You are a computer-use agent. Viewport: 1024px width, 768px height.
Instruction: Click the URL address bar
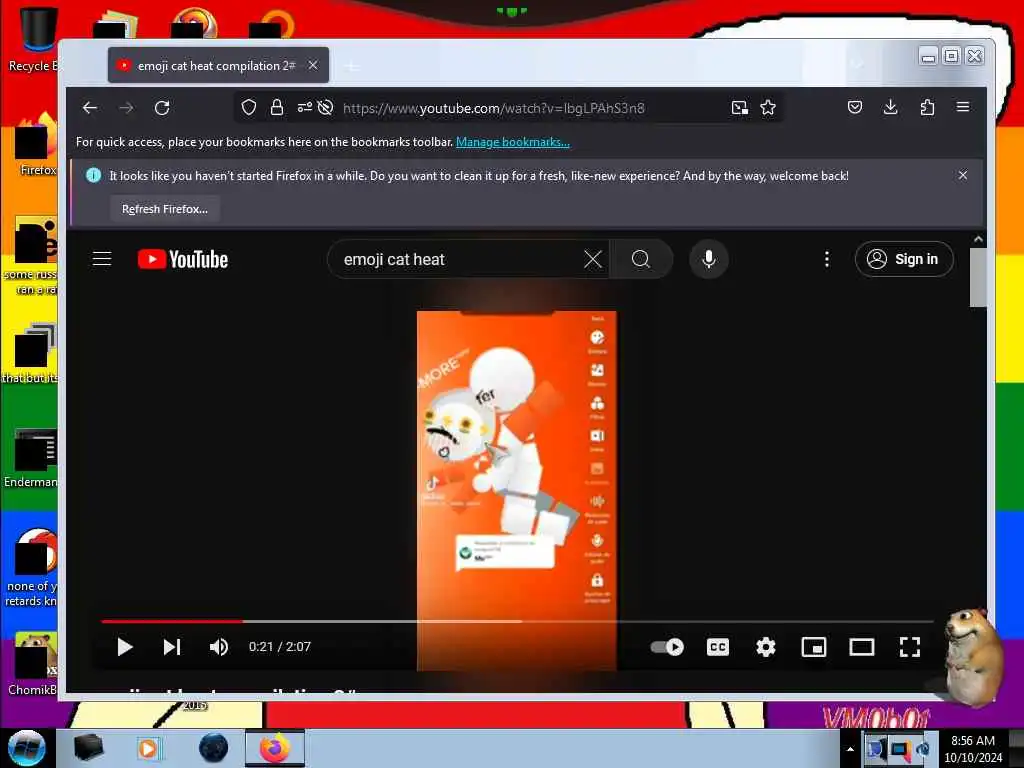coord(493,108)
